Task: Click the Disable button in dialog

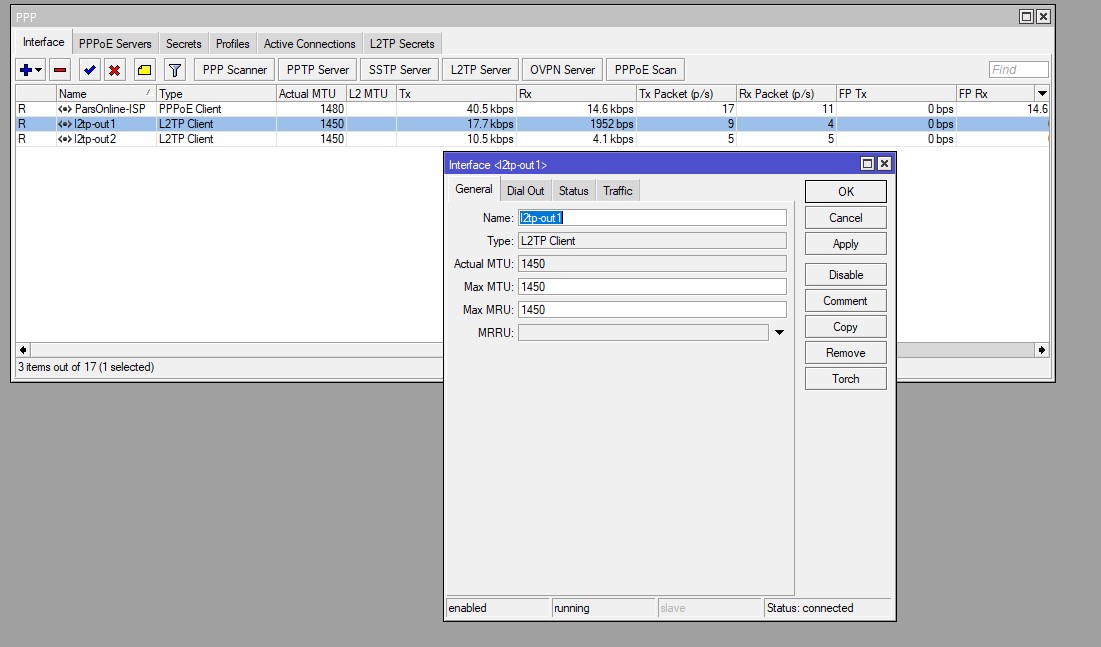Action: (845, 275)
